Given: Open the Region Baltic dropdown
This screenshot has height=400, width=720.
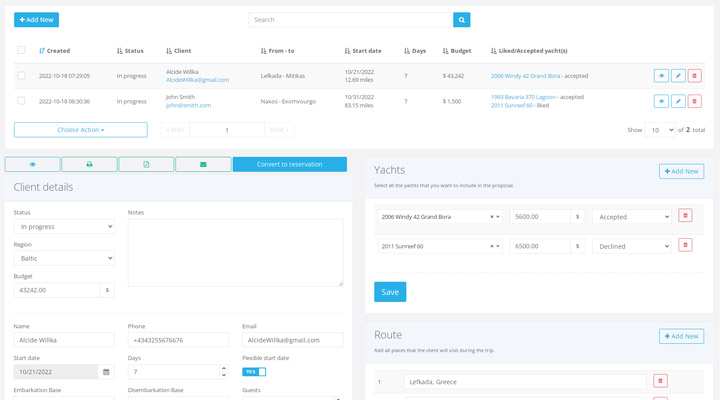Looking at the screenshot, I should [64, 258].
